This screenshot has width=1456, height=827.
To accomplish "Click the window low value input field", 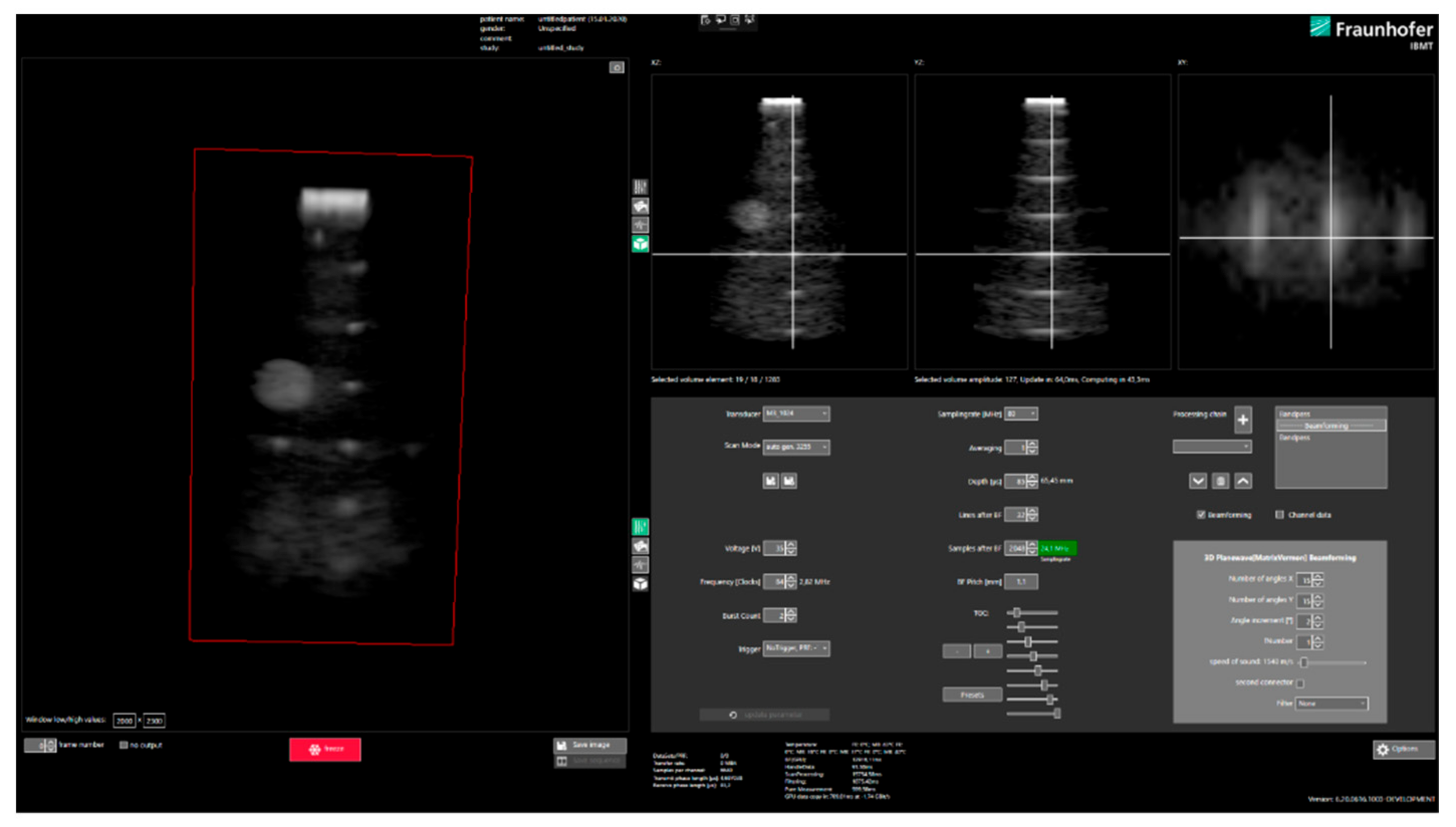I will tap(124, 720).
